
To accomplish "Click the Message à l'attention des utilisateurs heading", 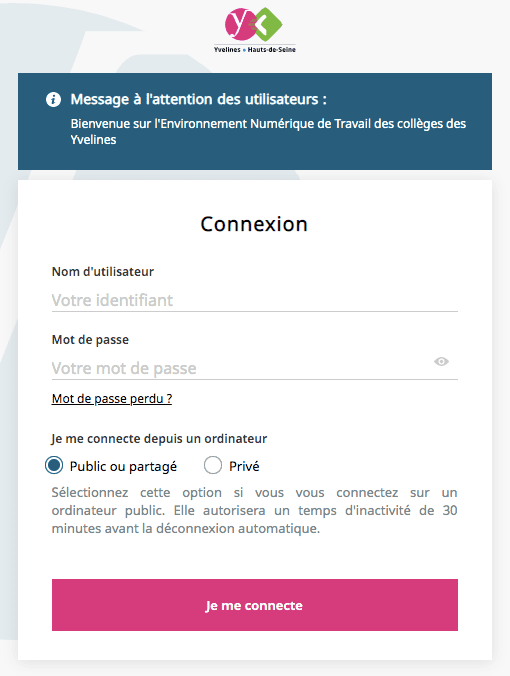I will pos(199,100).
